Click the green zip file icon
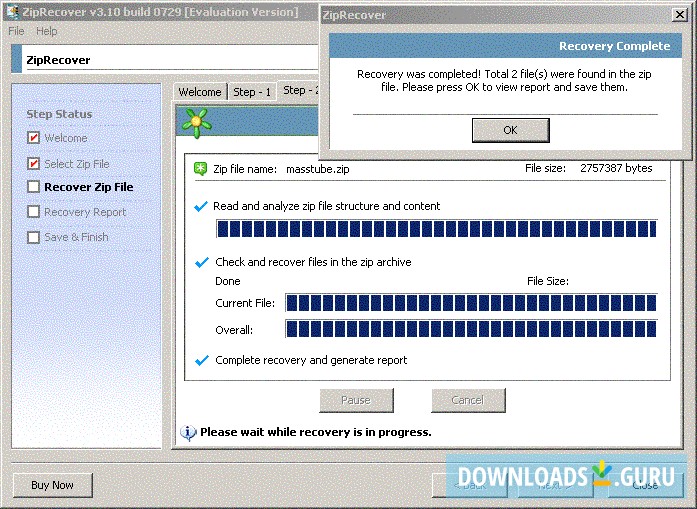The height and width of the screenshot is (509, 697). click(200, 169)
